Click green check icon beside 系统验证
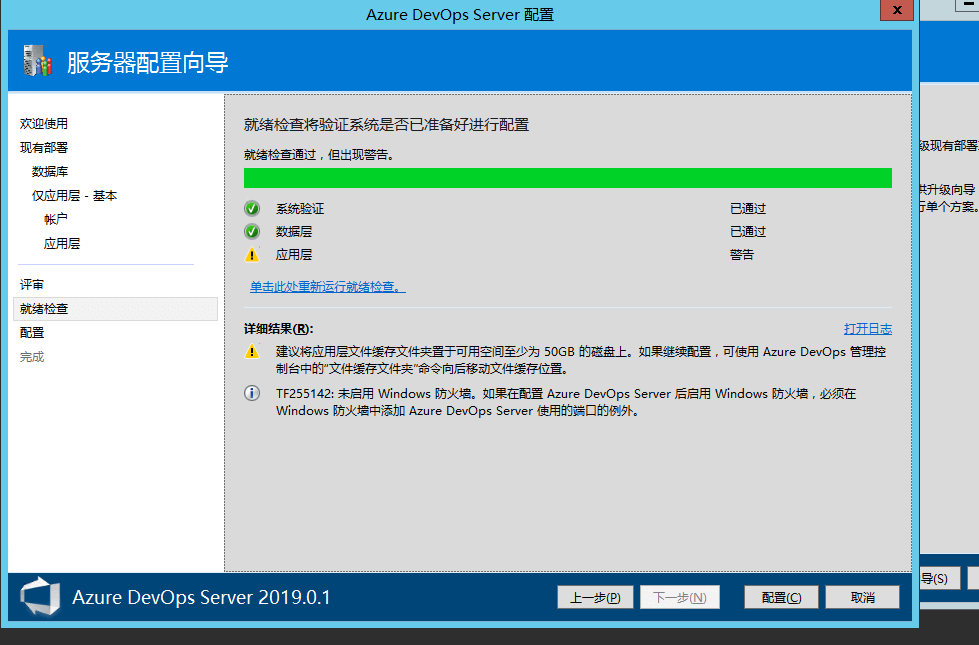The image size is (979, 645). (252, 209)
